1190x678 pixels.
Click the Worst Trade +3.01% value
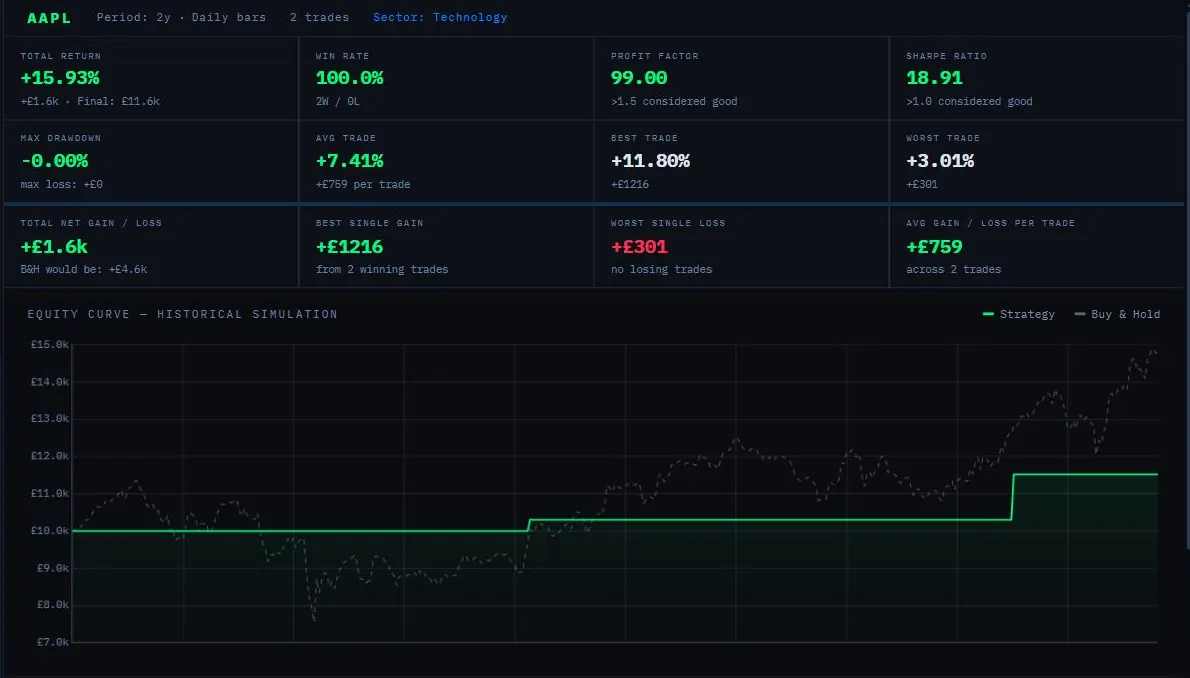tap(940, 160)
